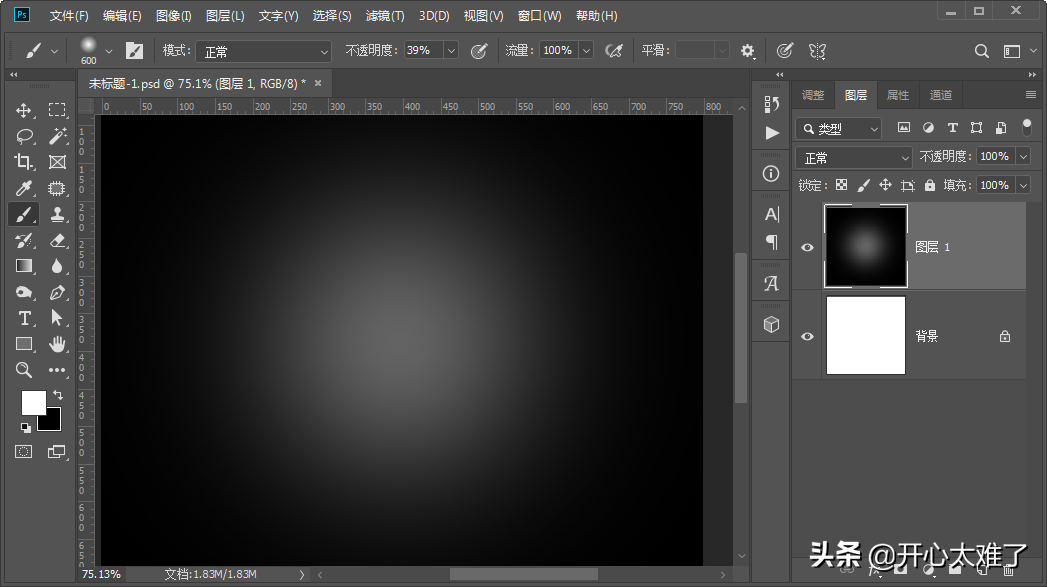Open the 滤镜(T) menu

pyautogui.click(x=385, y=16)
